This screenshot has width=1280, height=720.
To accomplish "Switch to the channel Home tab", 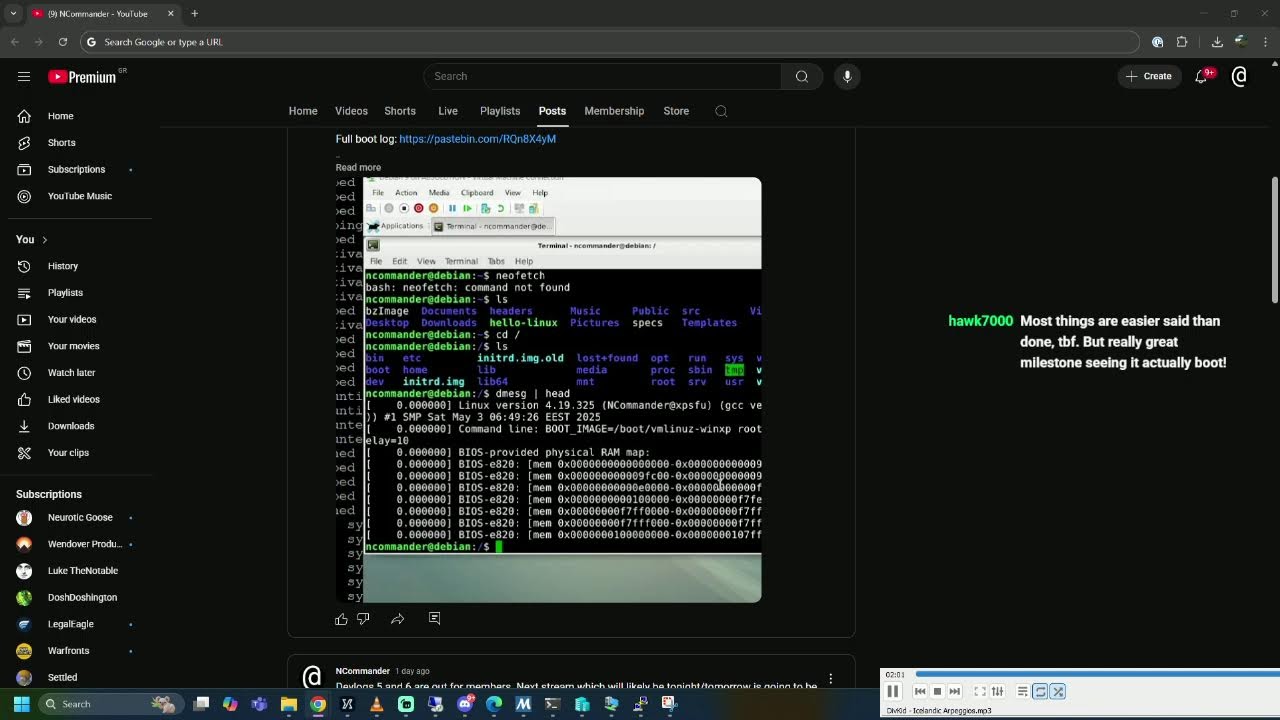I will click(303, 111).
